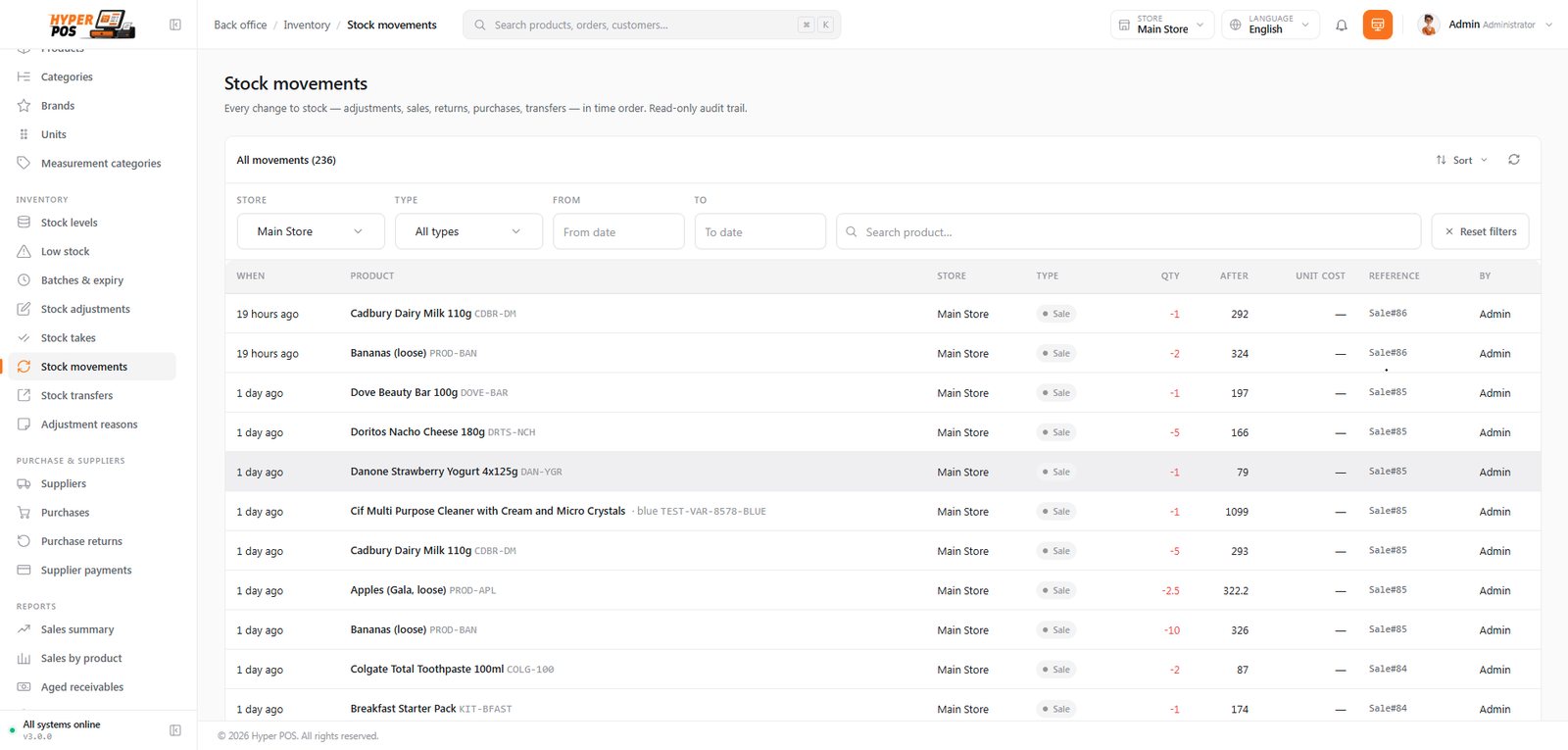Viewport: 1568px width, 750px height.
Task: Open the All types filter dropdown
Action: pos(468,231)
